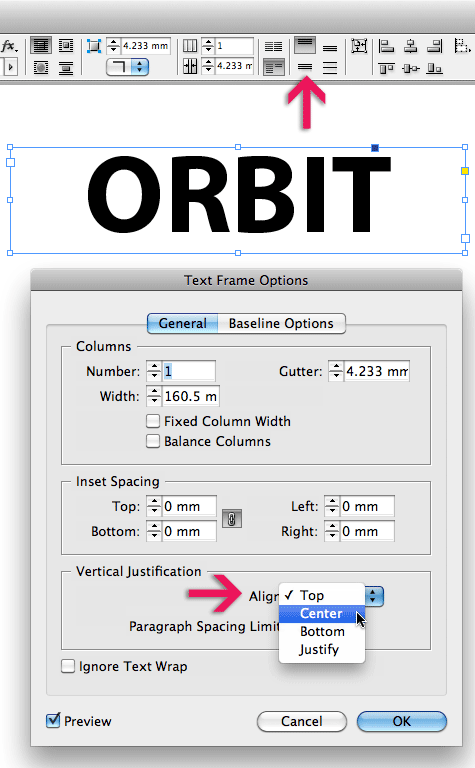Image resolution: width=475 pixels, height=768 pixels.
Task: Open the corner shape dropdown in toolbar
Action: tap(127, 67)
